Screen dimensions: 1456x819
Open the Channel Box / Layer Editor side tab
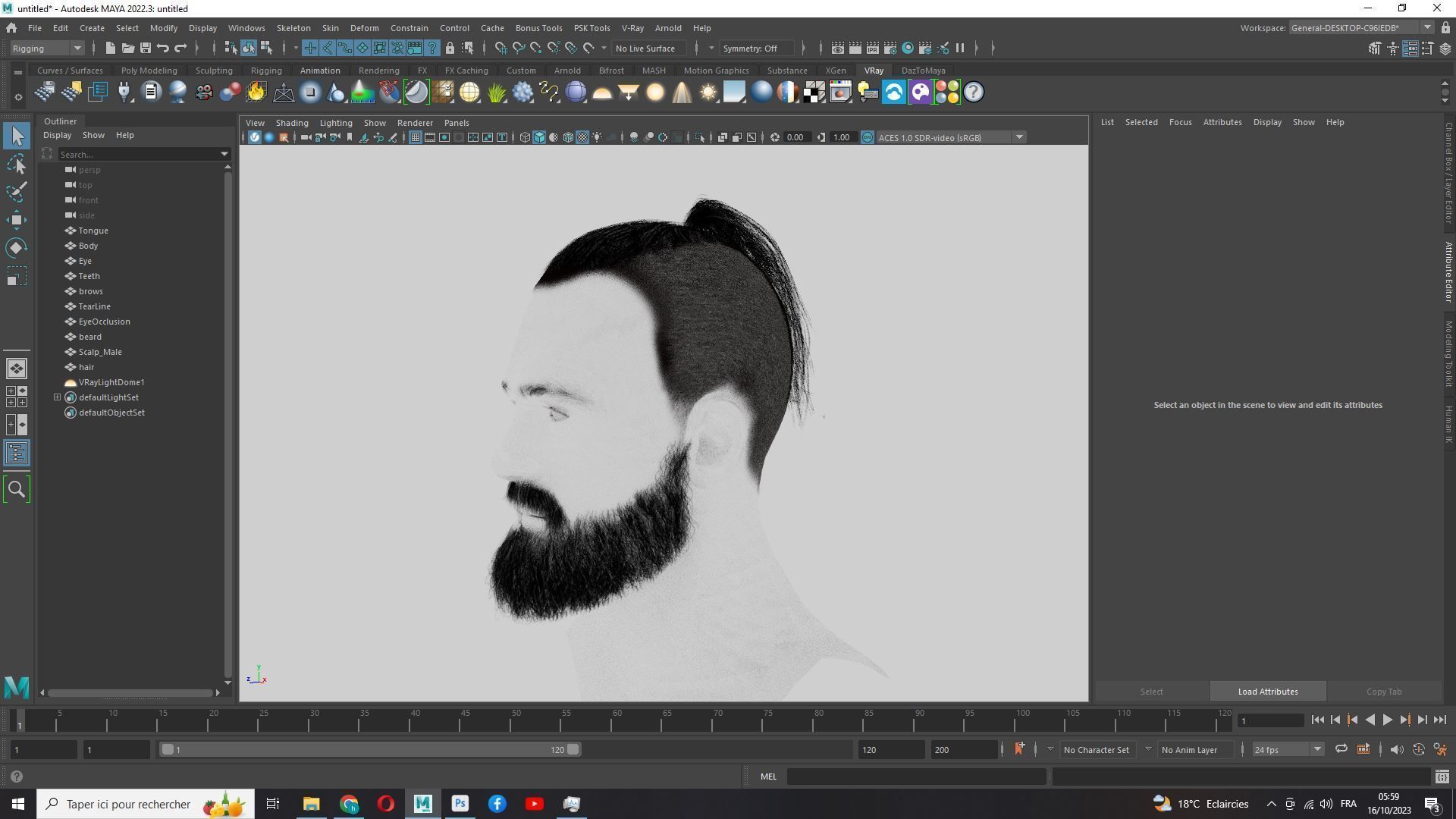1448,172
